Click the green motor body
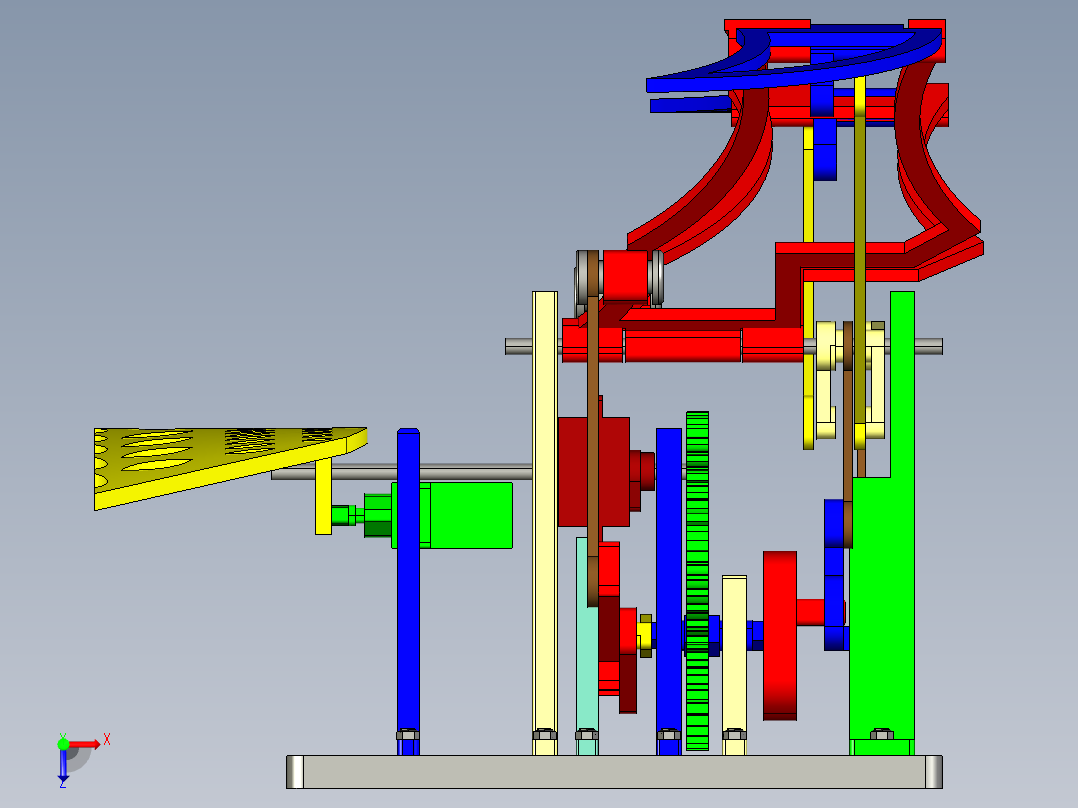The image size is (1078, 808). [471, 515]
